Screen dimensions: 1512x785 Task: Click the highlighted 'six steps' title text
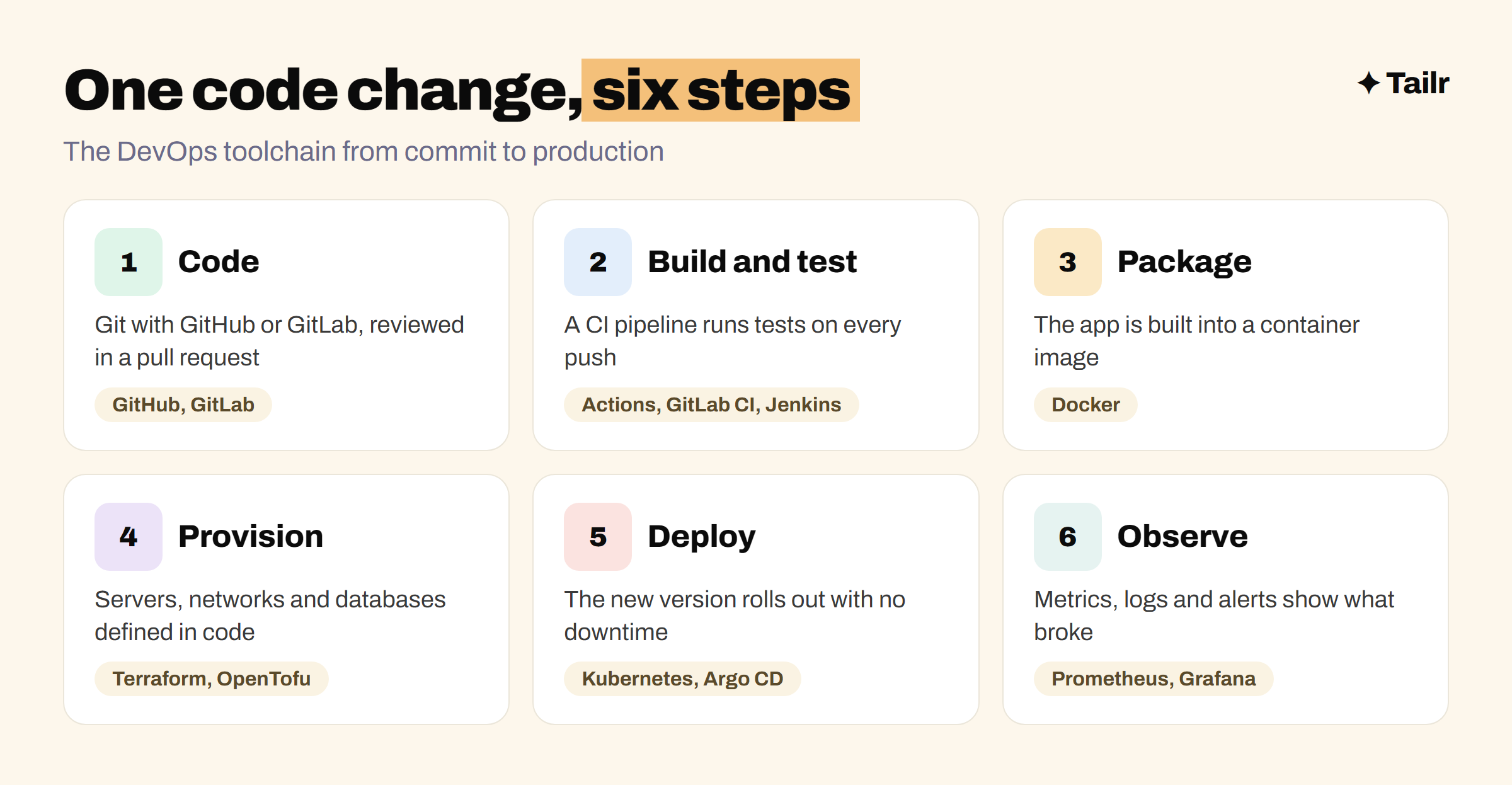tap(721, 91)
